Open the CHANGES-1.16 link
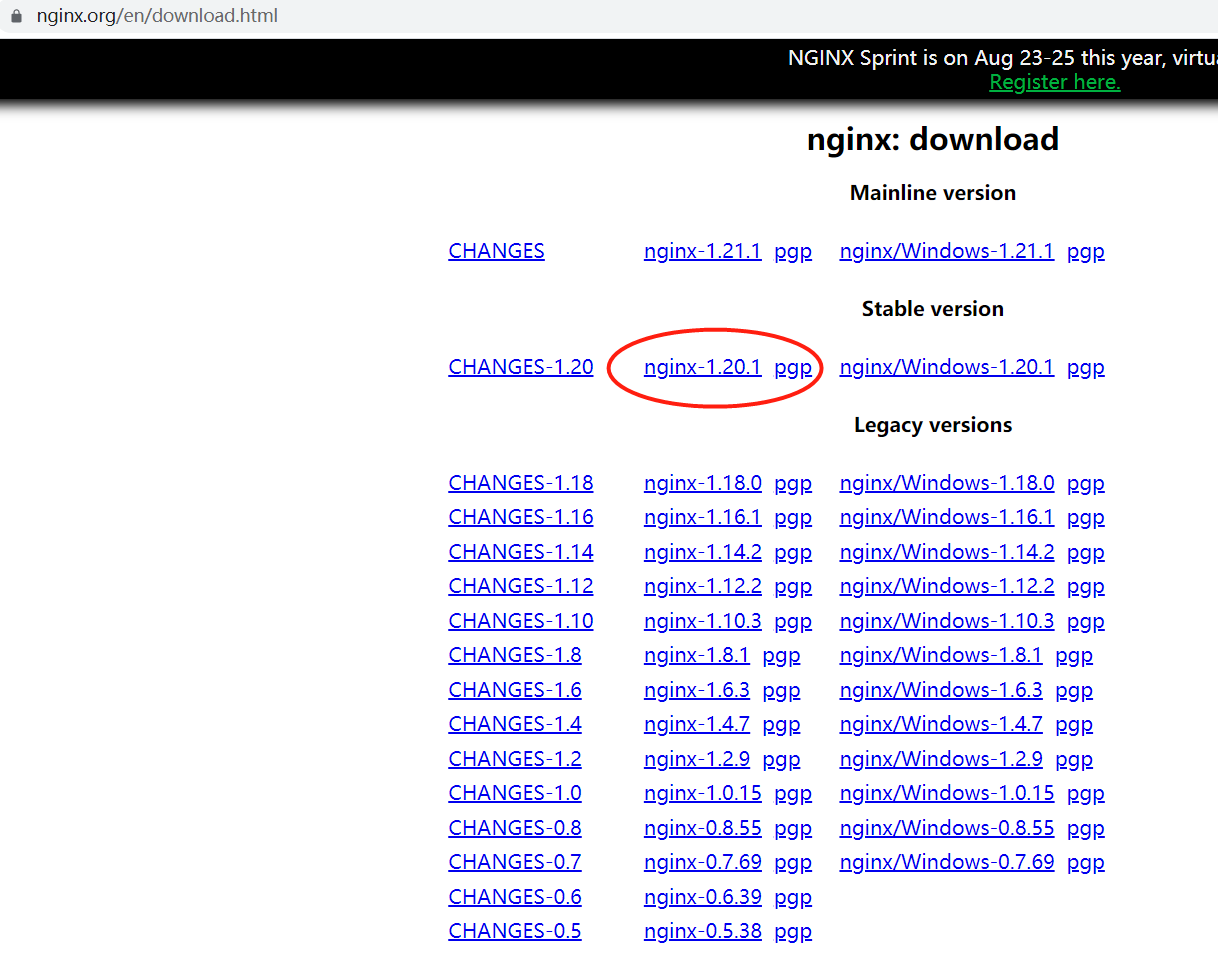 [x=521, y=517]
